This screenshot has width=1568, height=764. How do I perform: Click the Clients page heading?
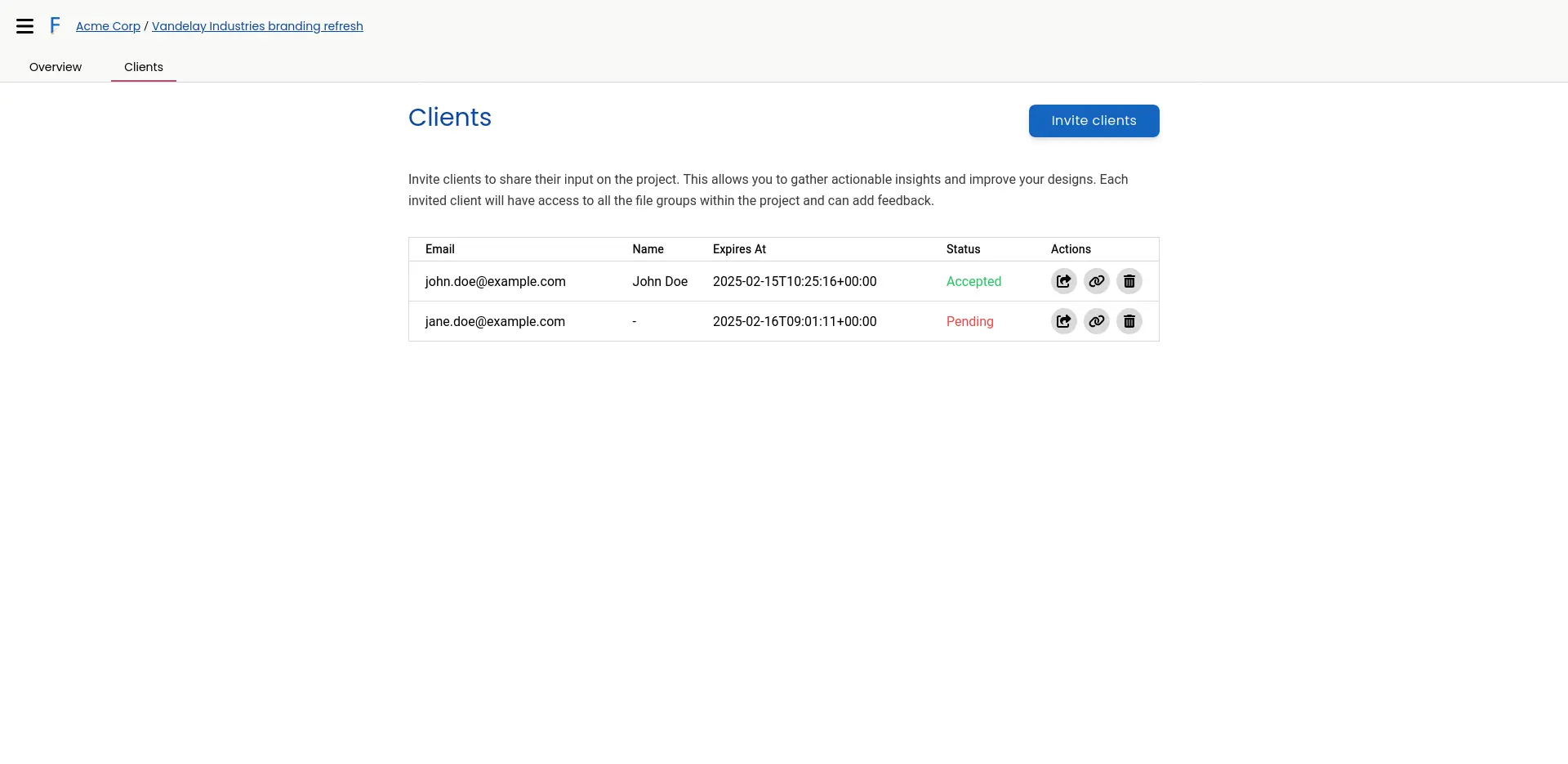[x=450, y=117]
